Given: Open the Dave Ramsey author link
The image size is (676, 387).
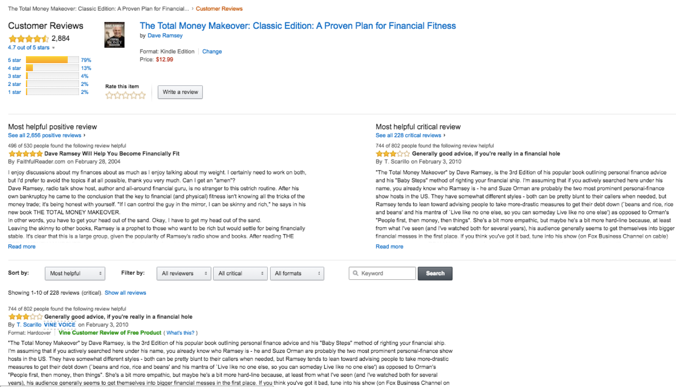Looking at the screenshot, I should point(165,36).
